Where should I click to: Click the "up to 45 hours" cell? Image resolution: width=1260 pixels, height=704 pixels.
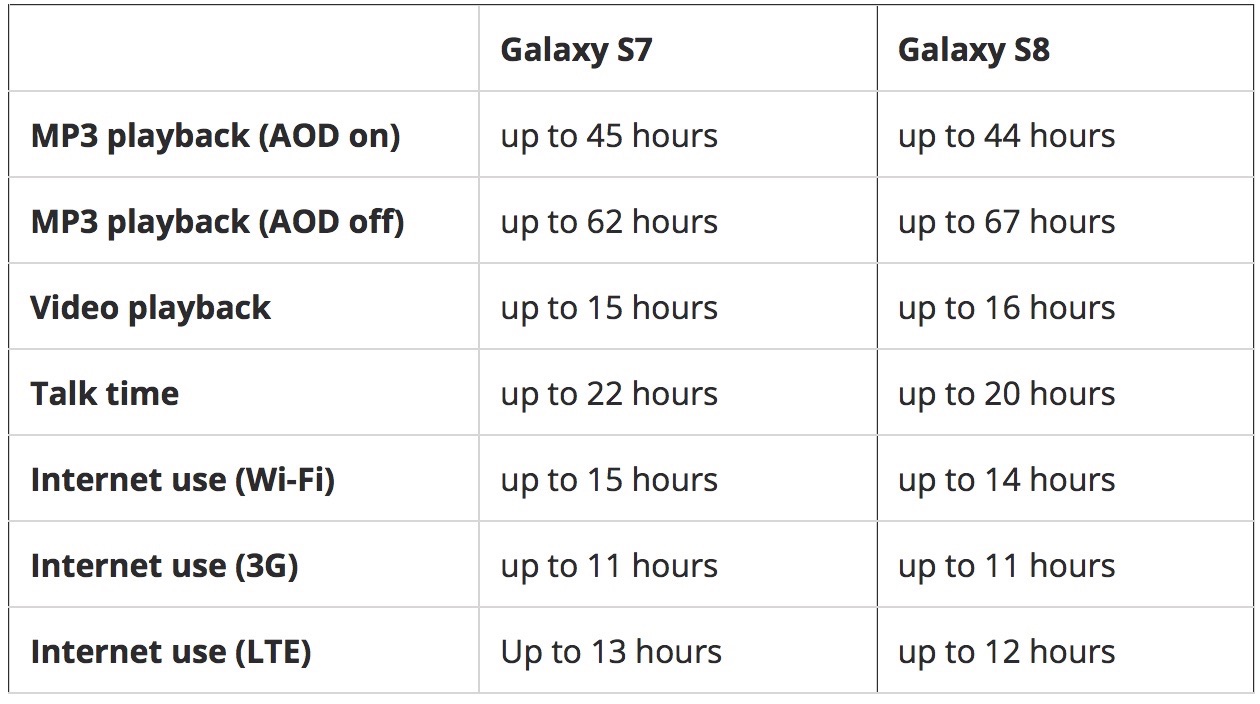[609, 136]
